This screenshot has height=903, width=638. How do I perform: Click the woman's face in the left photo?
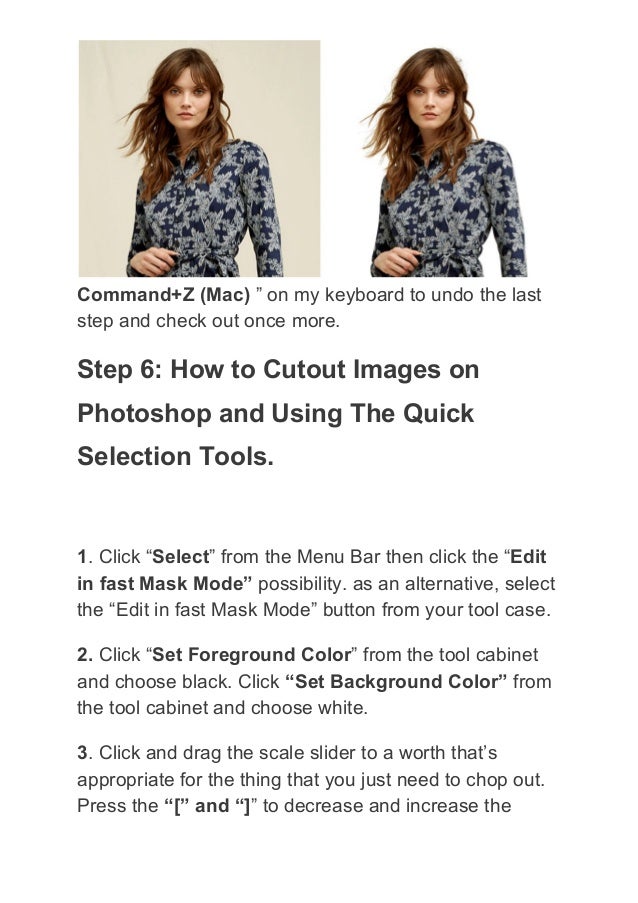[x=185, y=92]
